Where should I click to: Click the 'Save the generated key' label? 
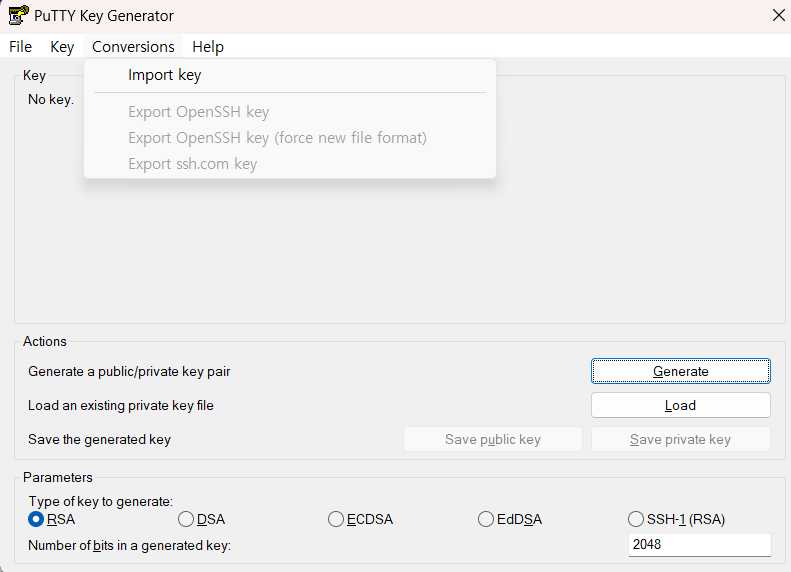(x=99, y=439)
